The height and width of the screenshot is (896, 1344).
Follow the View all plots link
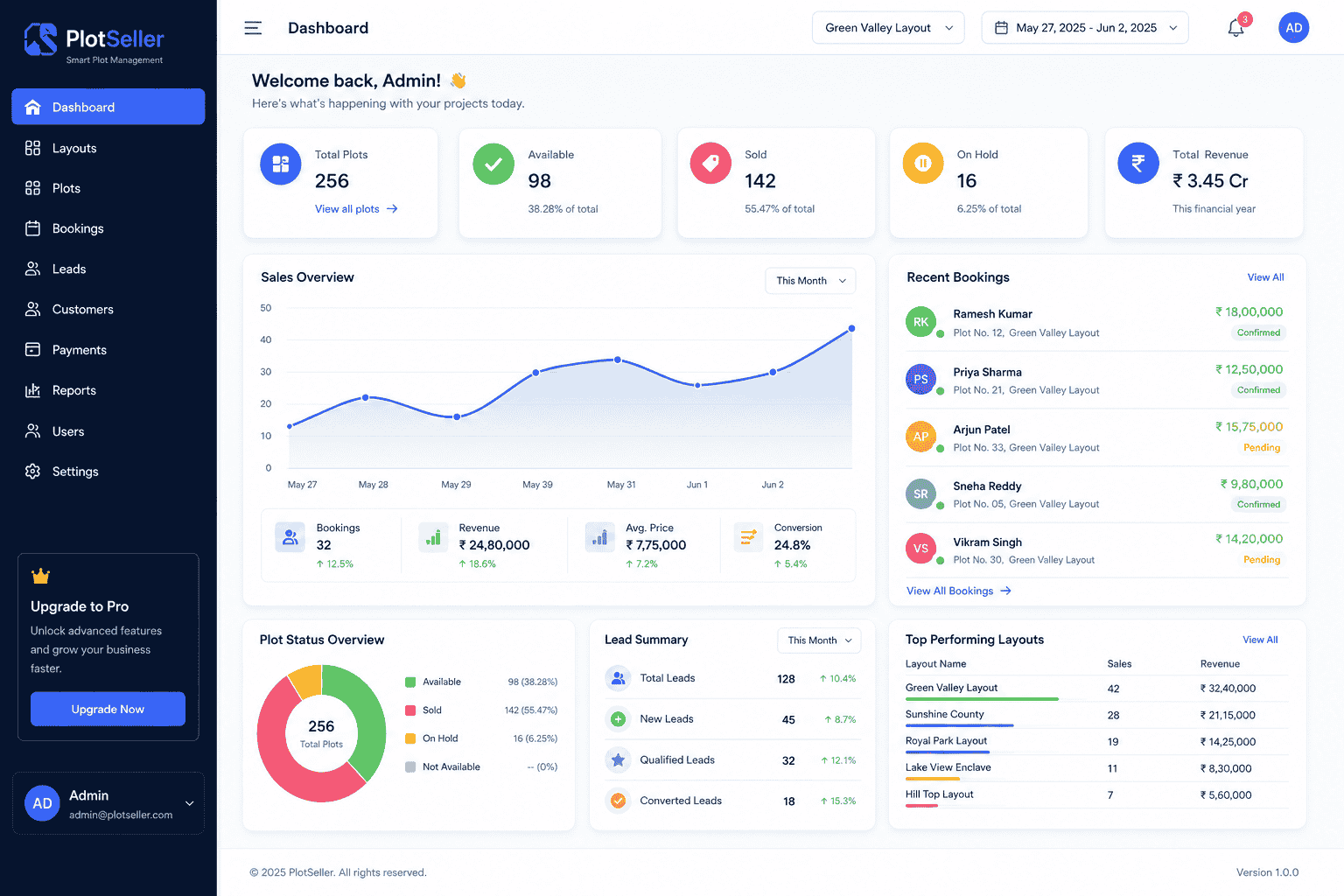coord(356,209)
